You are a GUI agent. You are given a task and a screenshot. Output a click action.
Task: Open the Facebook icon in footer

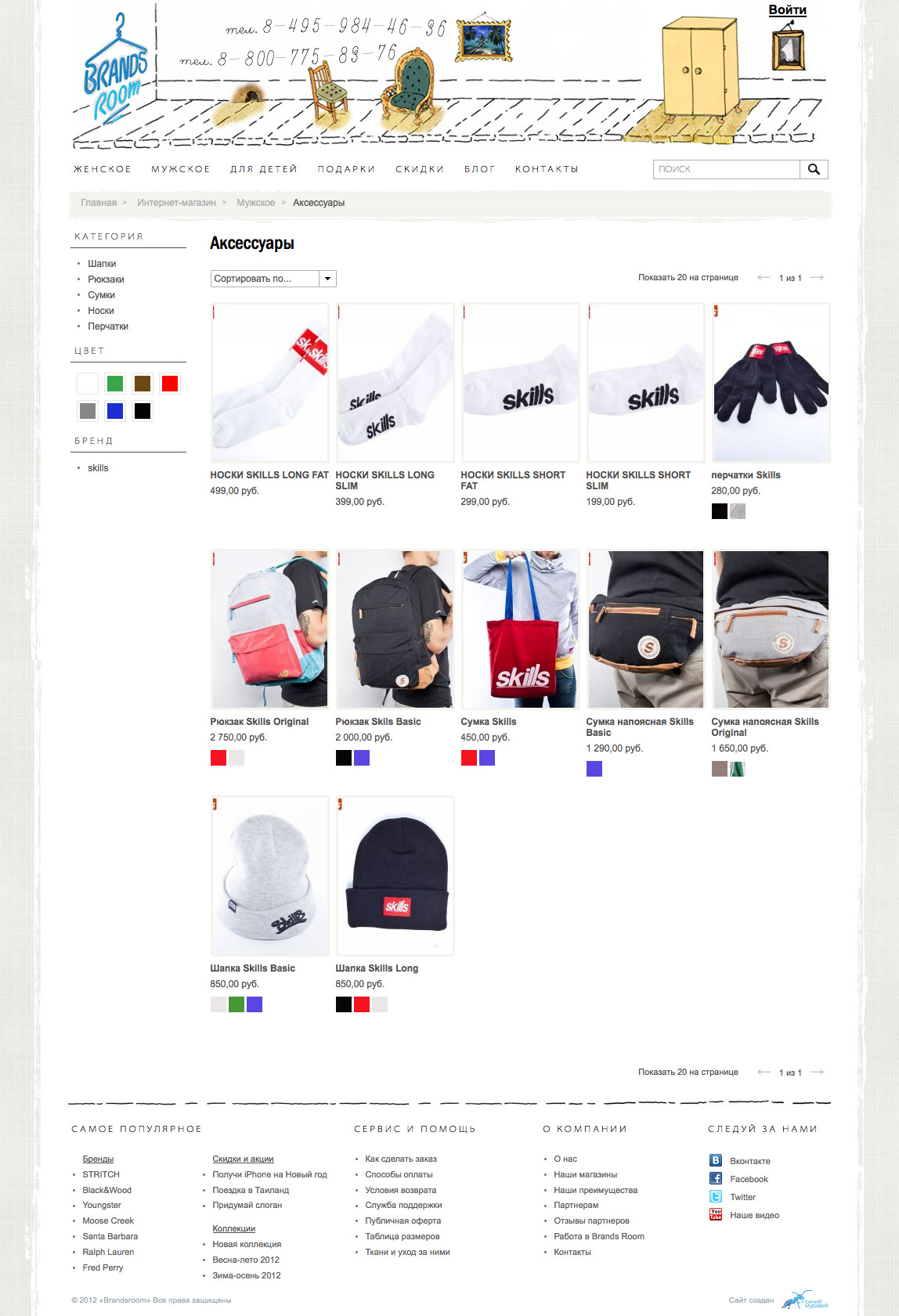tap(716, 1179)
